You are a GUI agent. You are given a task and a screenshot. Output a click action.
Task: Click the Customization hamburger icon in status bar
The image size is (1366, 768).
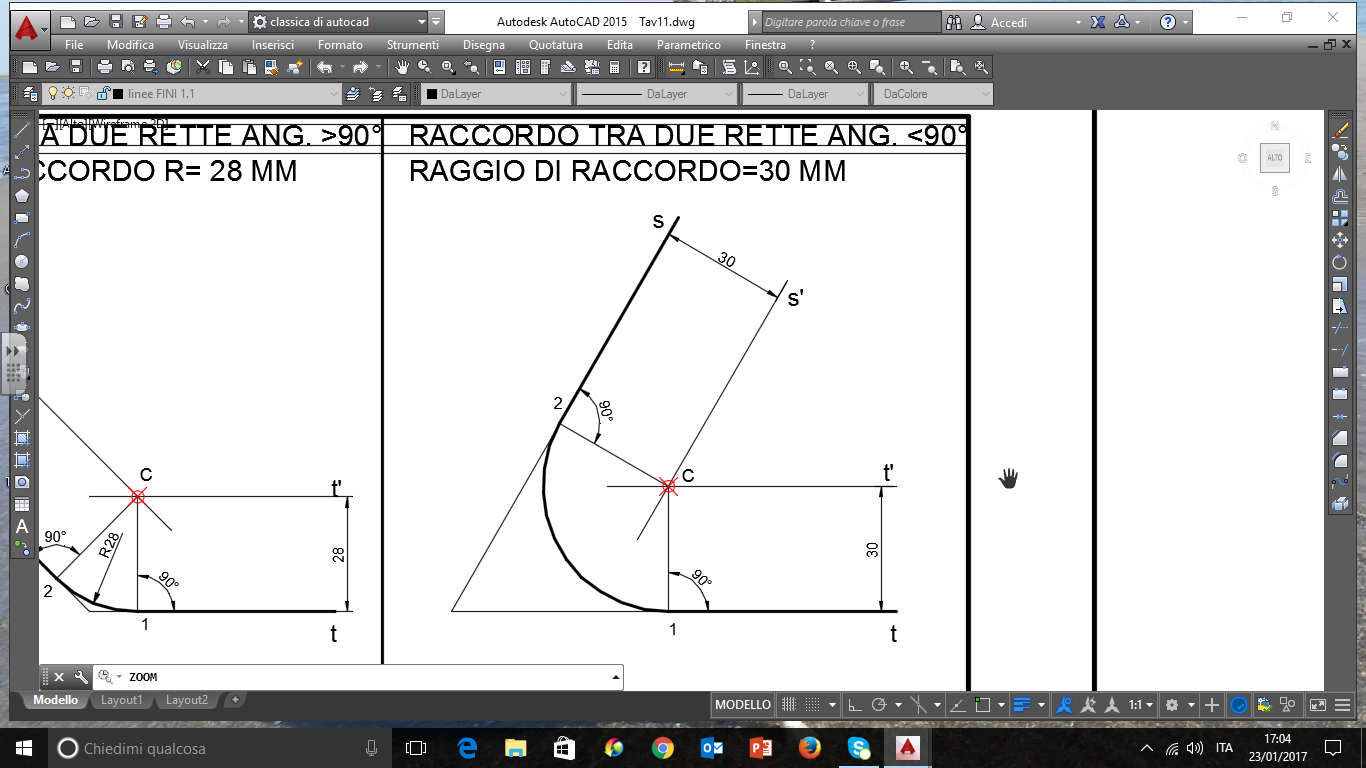(x=1343, y=705)
